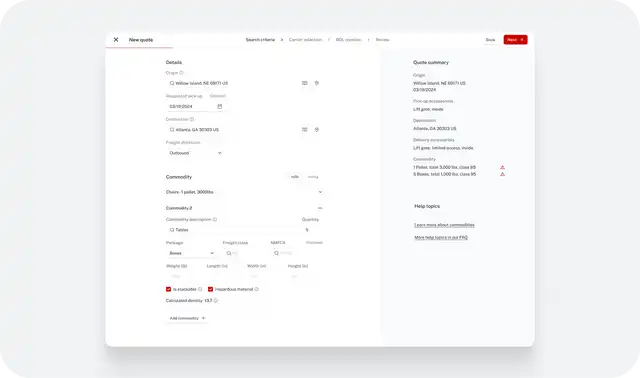The height and width of the screenshot is (378, 640).
Task: Open the Learn more about commodities link
Action: tap(444, 225)
